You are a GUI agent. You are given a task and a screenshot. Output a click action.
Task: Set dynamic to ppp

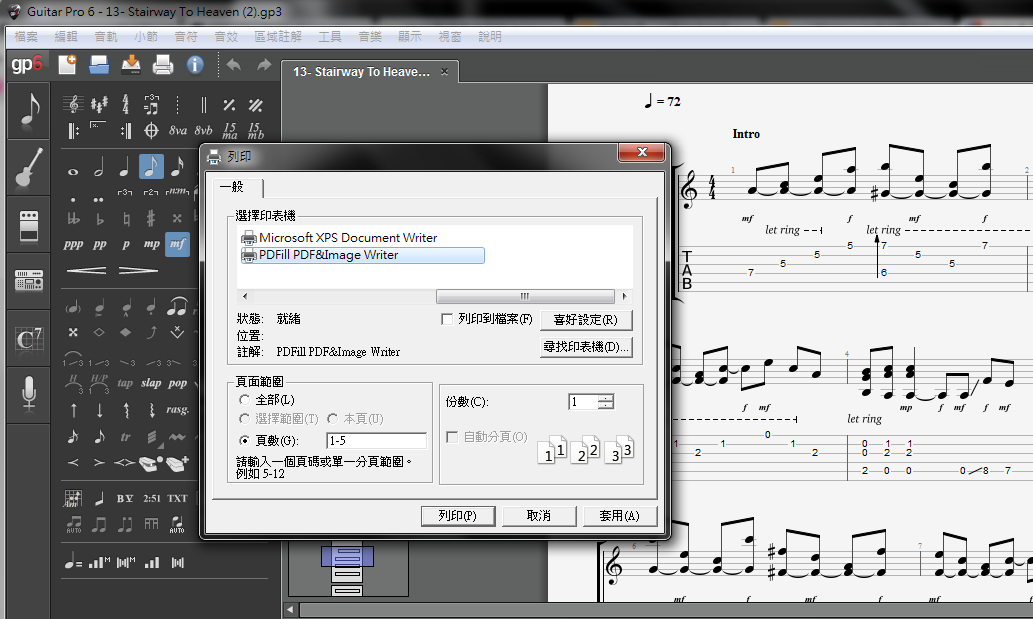[73, 244]
